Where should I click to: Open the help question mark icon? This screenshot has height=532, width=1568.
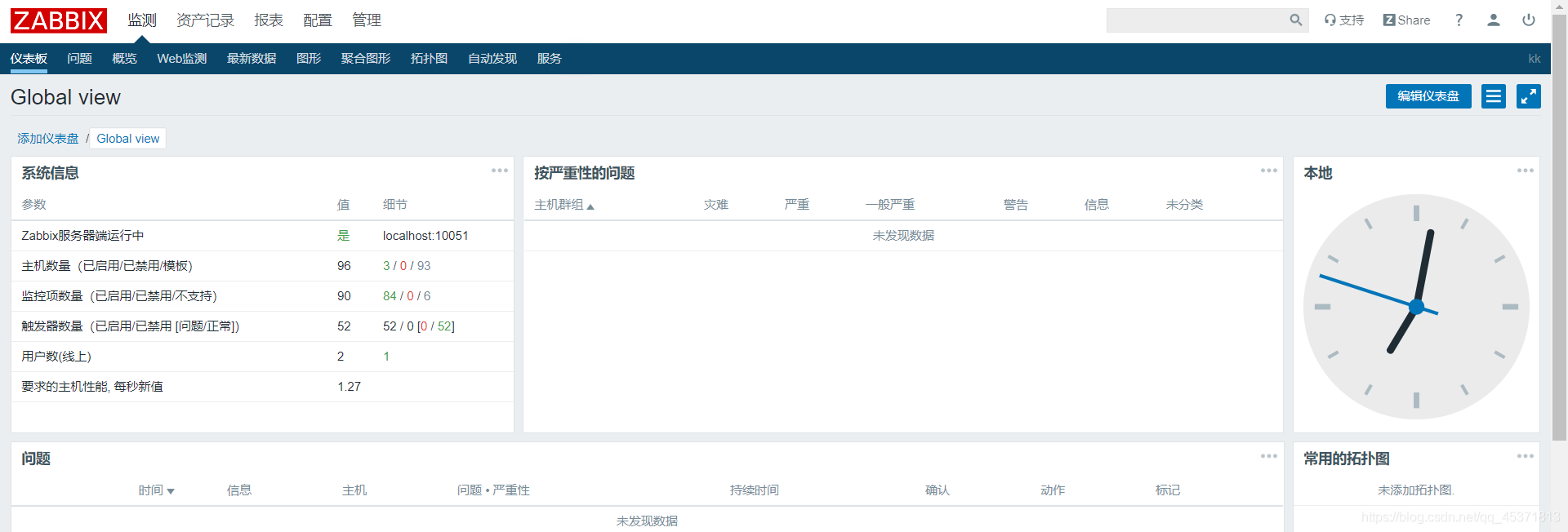[1459, 20]
